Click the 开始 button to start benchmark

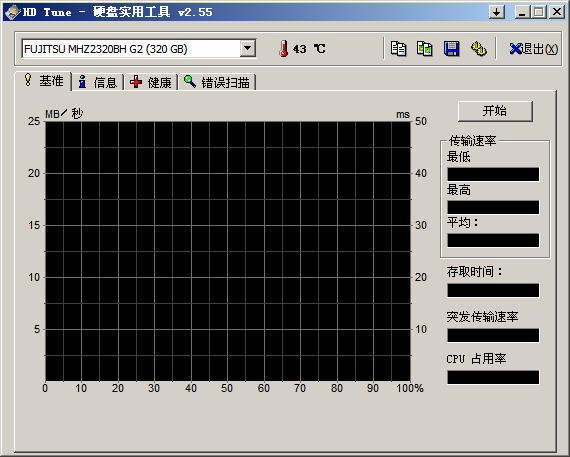(x=495, y=111)
